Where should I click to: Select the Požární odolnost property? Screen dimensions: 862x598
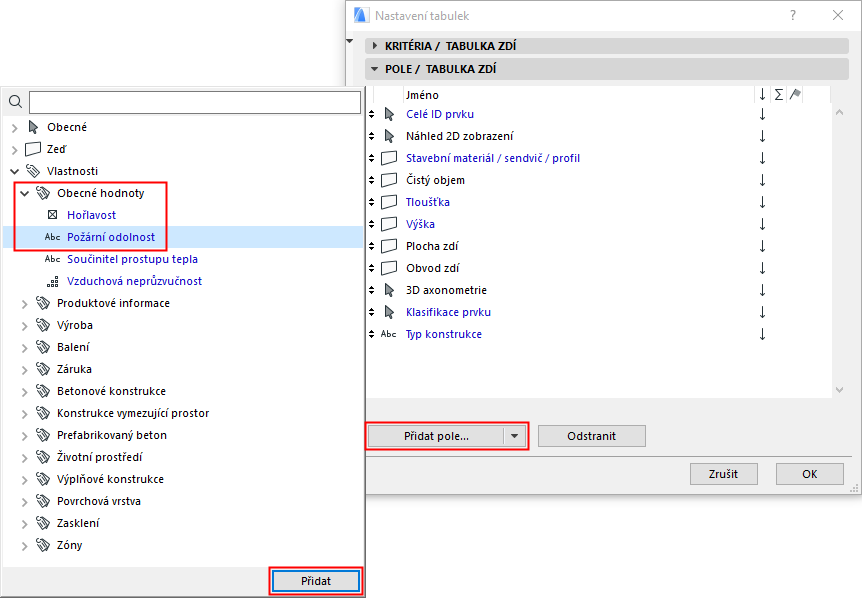111,237
